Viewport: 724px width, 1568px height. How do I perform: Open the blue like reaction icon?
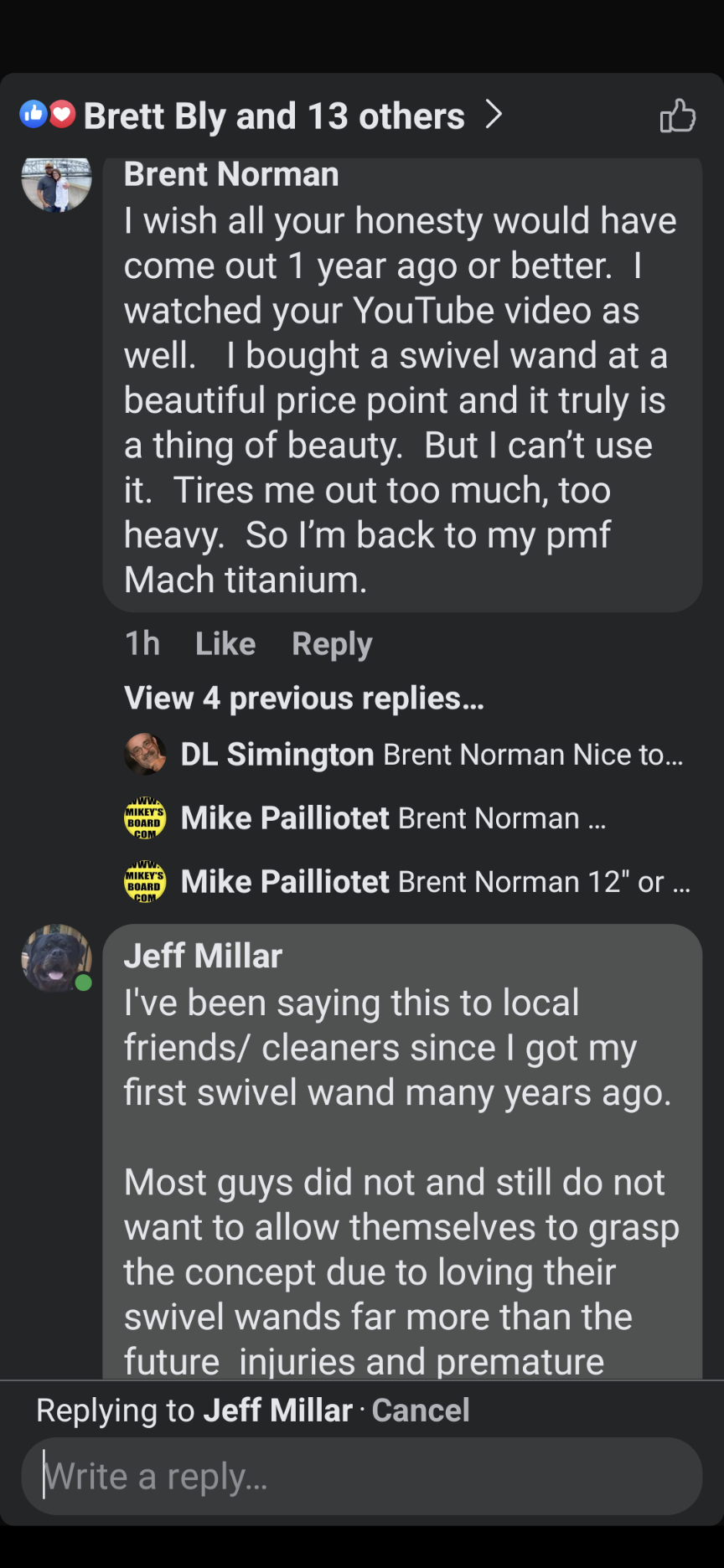34,114
